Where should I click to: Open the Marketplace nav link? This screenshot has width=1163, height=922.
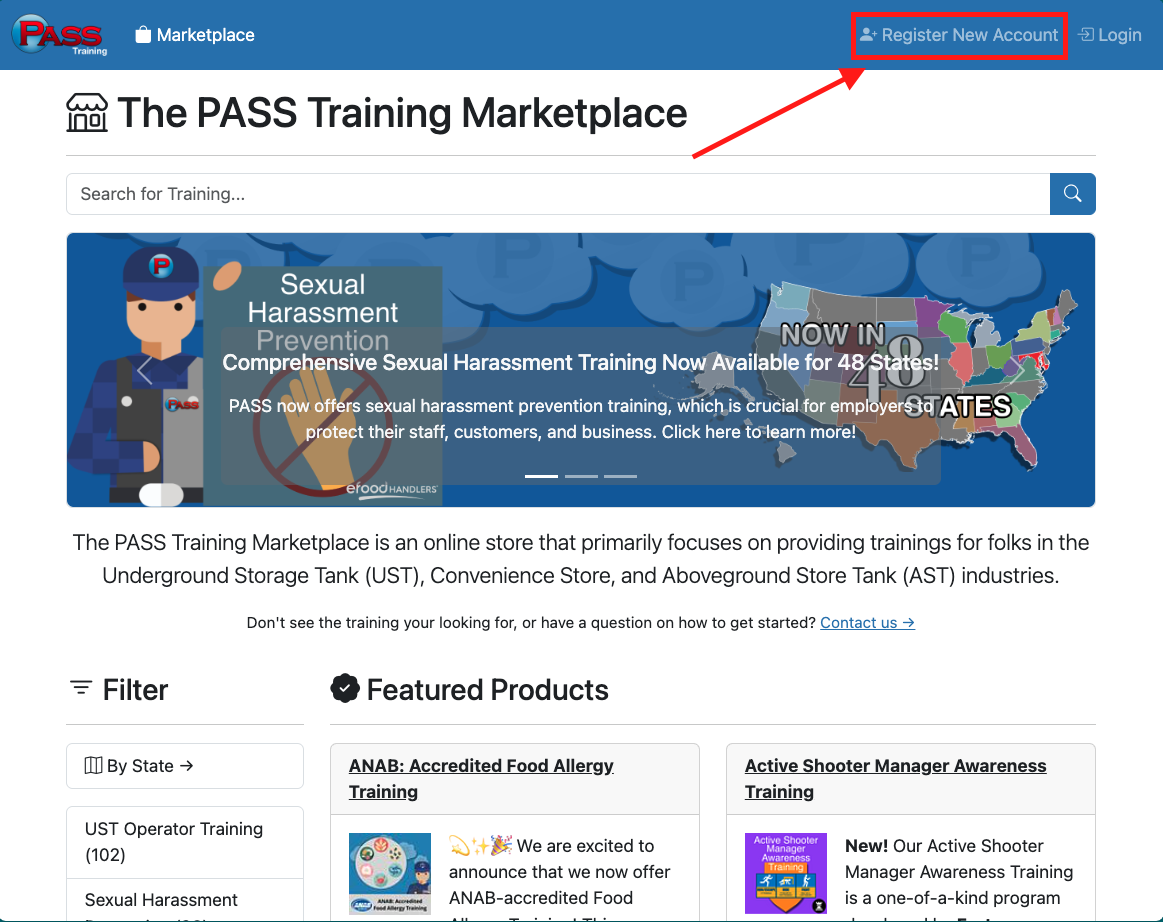[x=195, y=35]
